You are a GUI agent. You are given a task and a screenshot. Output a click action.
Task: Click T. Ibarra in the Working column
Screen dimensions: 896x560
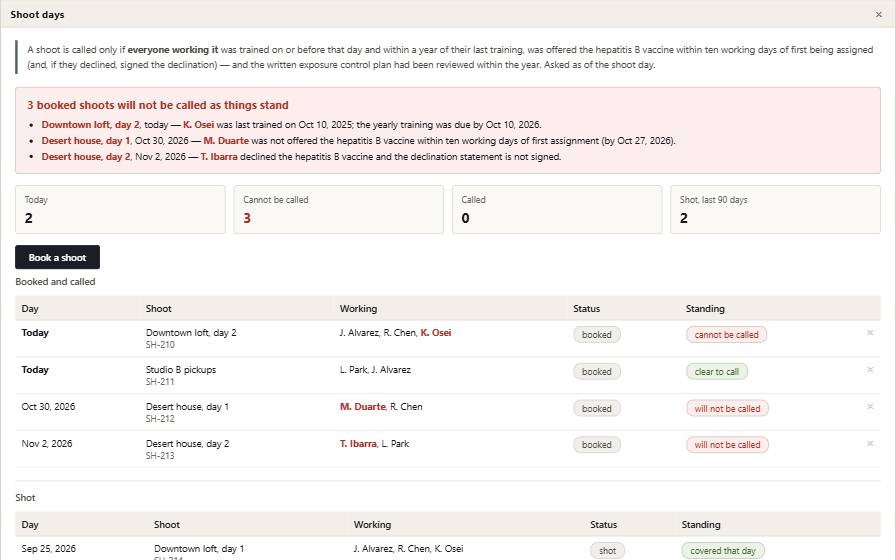point(358,443)
